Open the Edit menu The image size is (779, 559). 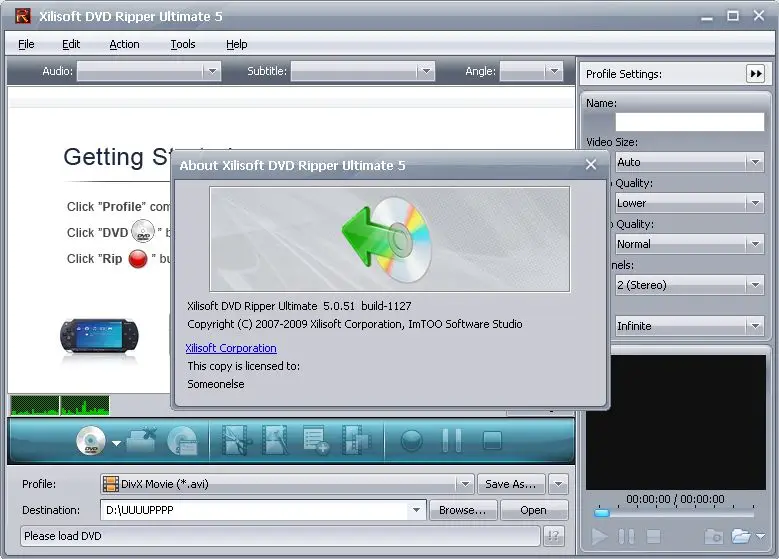click(71, 44)
